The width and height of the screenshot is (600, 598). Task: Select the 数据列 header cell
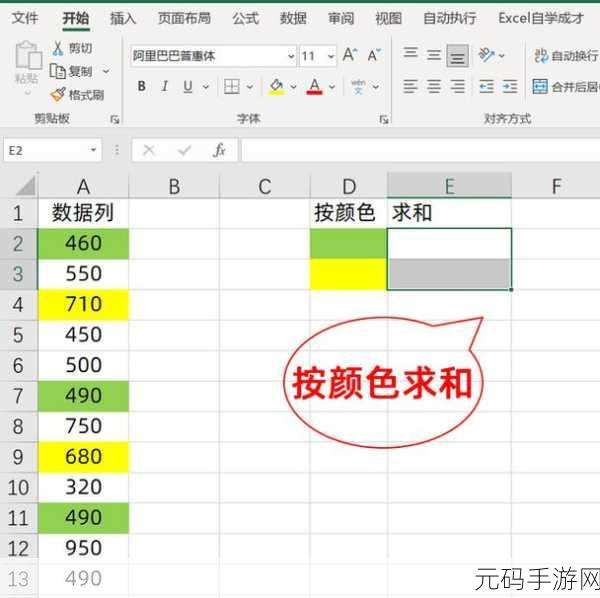(x=83, y=213)
